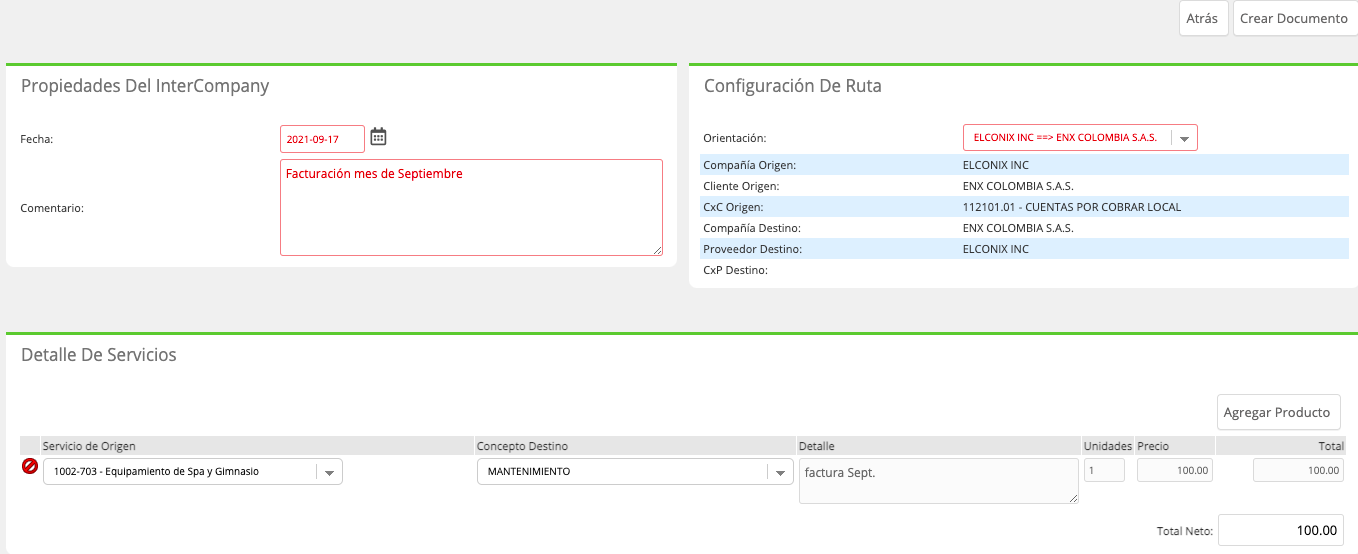Click the 'Fecha:' label
1358x554 pixels.
coord(37,139)
